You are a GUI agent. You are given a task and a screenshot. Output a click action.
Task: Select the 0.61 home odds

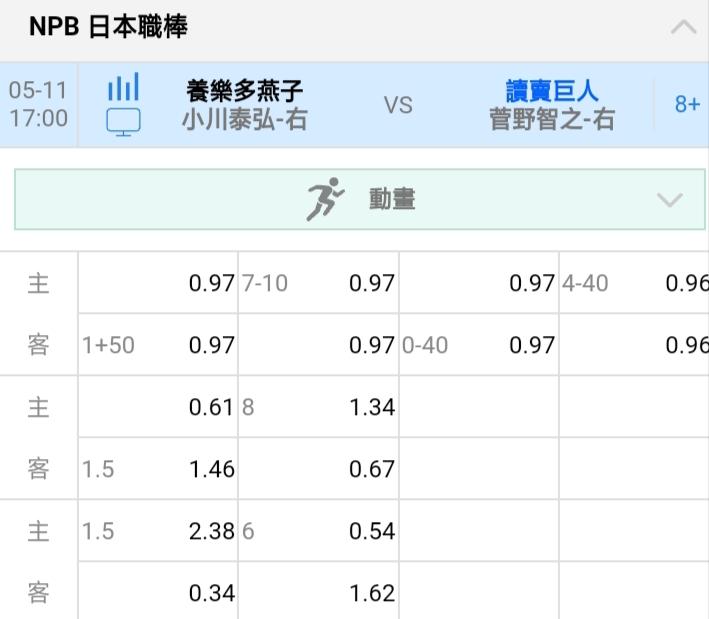click(x=211, y=407)
